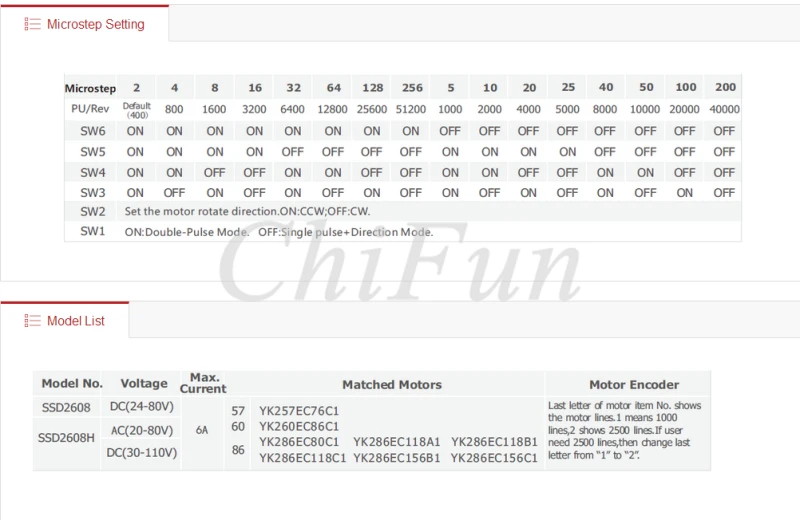Click the SW2 rotate direction description
This screenshot has height=520, width=800.
[247, 211]
